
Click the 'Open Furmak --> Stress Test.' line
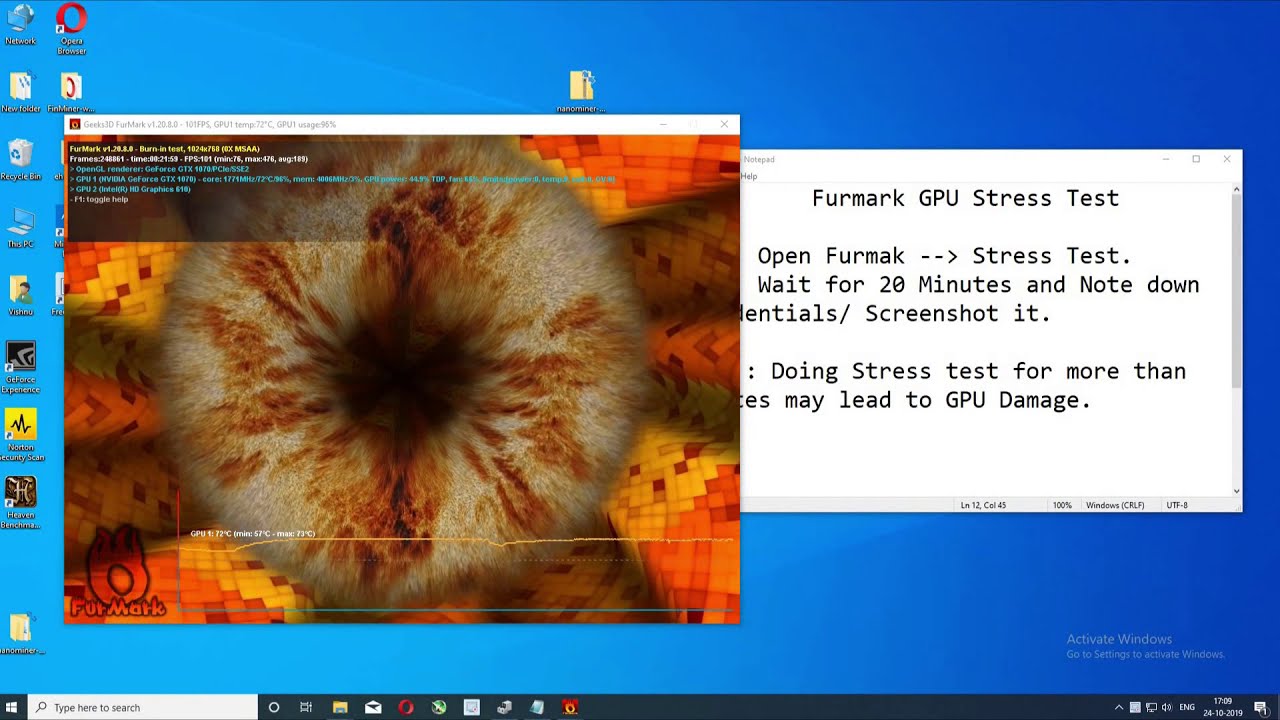click(944, 256)
